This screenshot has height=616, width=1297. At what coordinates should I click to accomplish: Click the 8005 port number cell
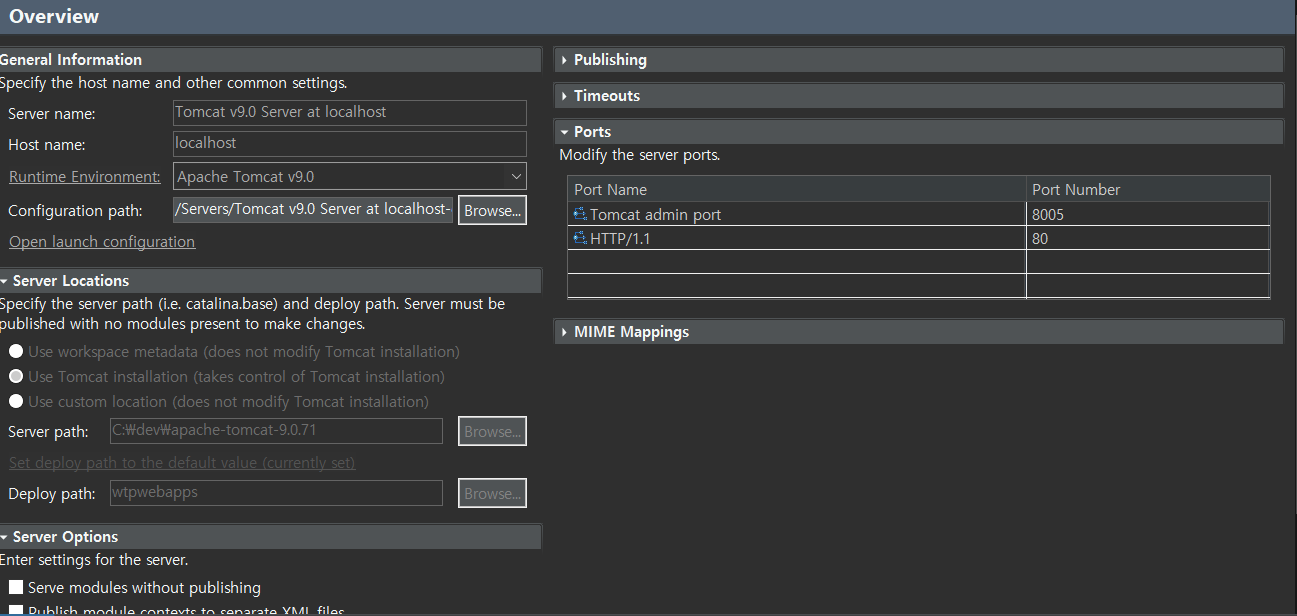coord(1148,214)
